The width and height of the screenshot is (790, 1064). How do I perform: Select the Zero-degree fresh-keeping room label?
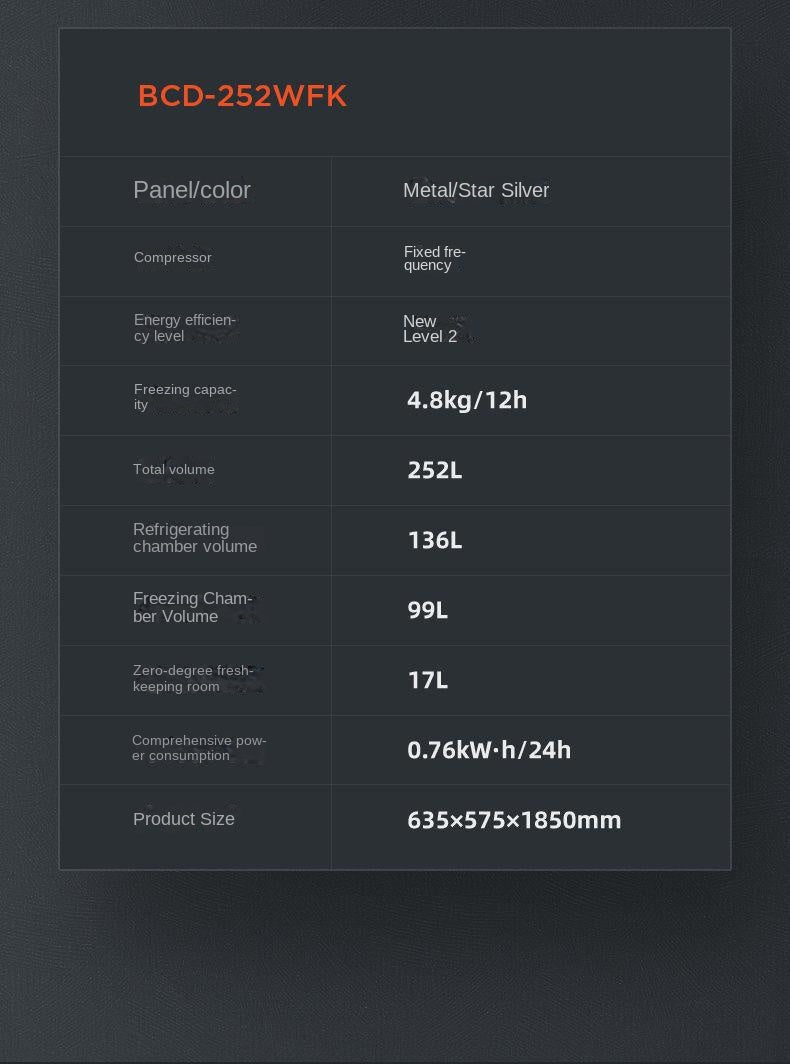192,679
